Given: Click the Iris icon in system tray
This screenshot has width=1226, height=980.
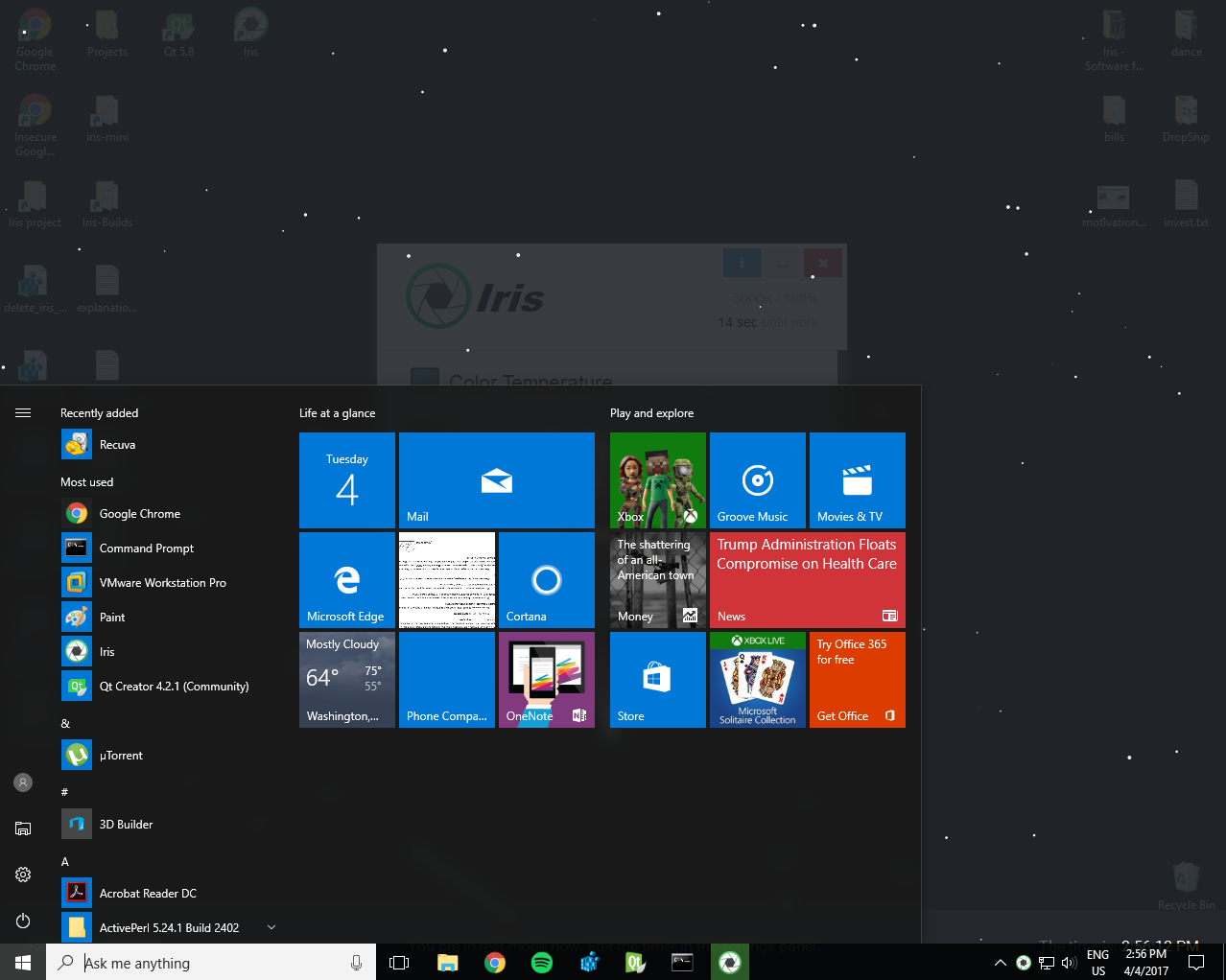Looking at the screenshot, I should click(x=1024, y=963).
